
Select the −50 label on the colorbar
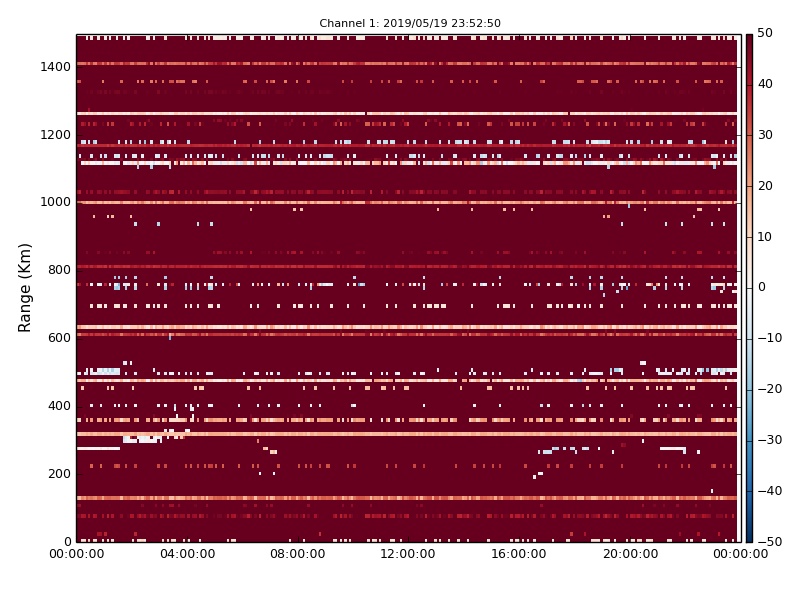(770, 542)
